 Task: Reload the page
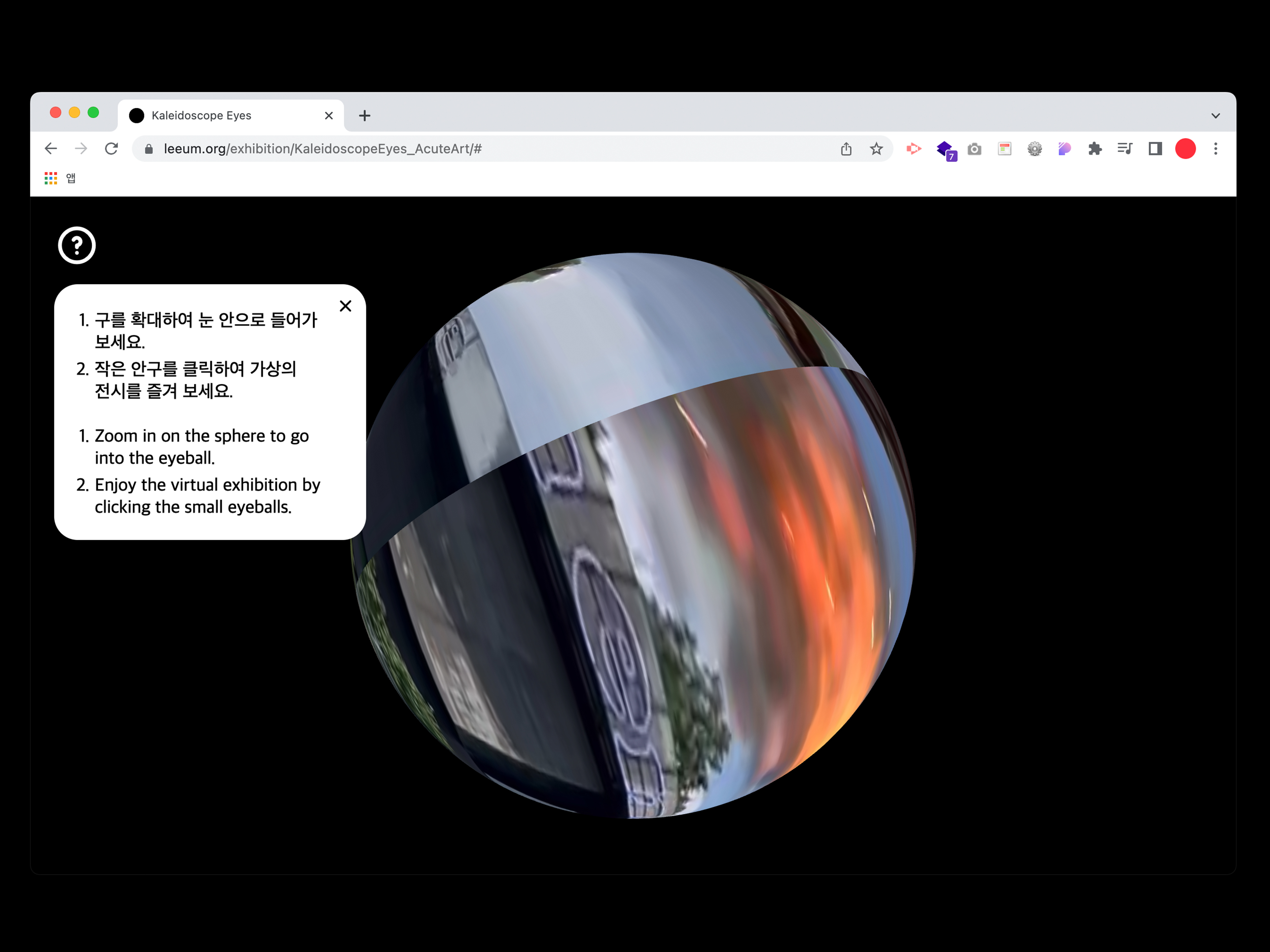point(111,149)
